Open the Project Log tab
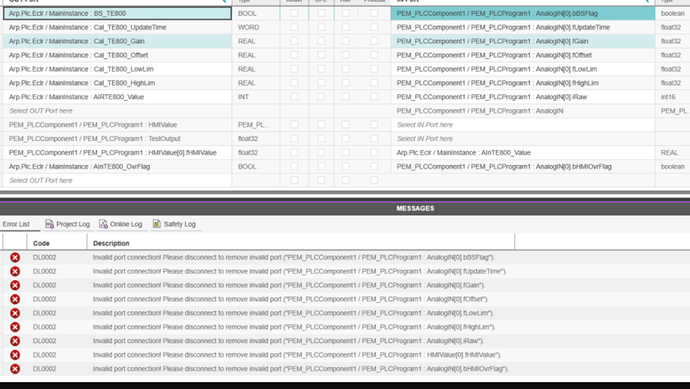The image size is (690, 389). pyautogui.click(x=67, y=224)
